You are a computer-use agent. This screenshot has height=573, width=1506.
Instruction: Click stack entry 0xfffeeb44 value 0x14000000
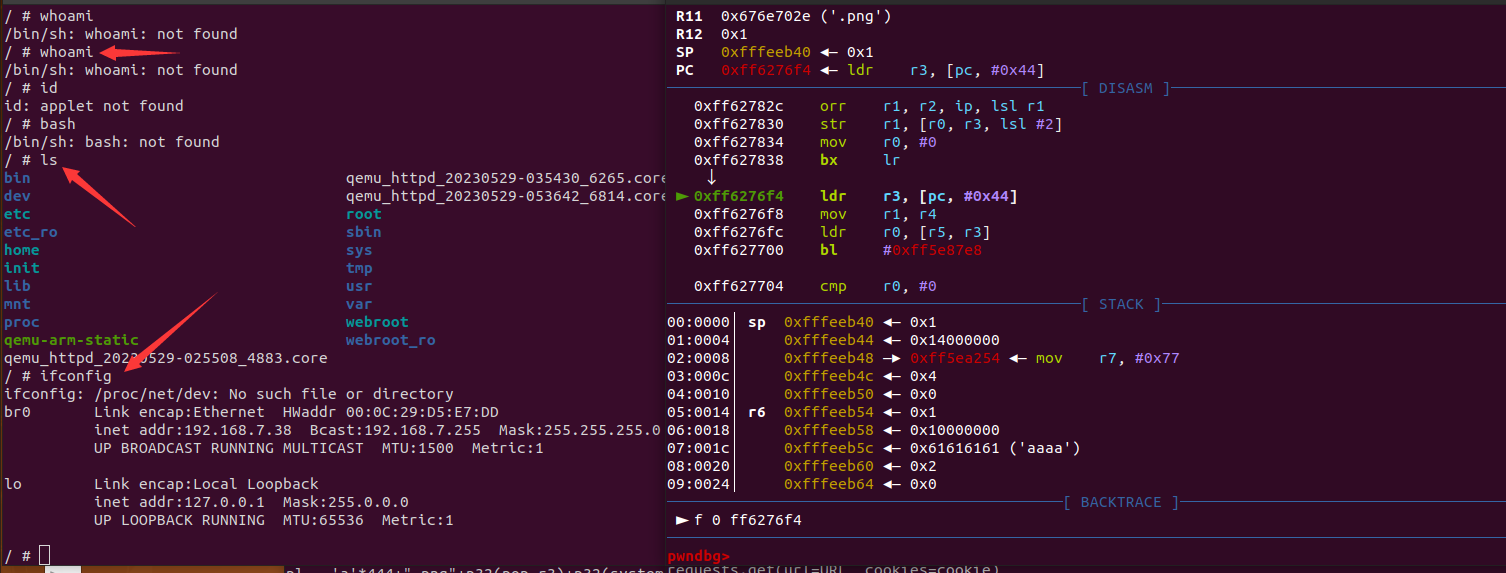click(x=955, y=340)
